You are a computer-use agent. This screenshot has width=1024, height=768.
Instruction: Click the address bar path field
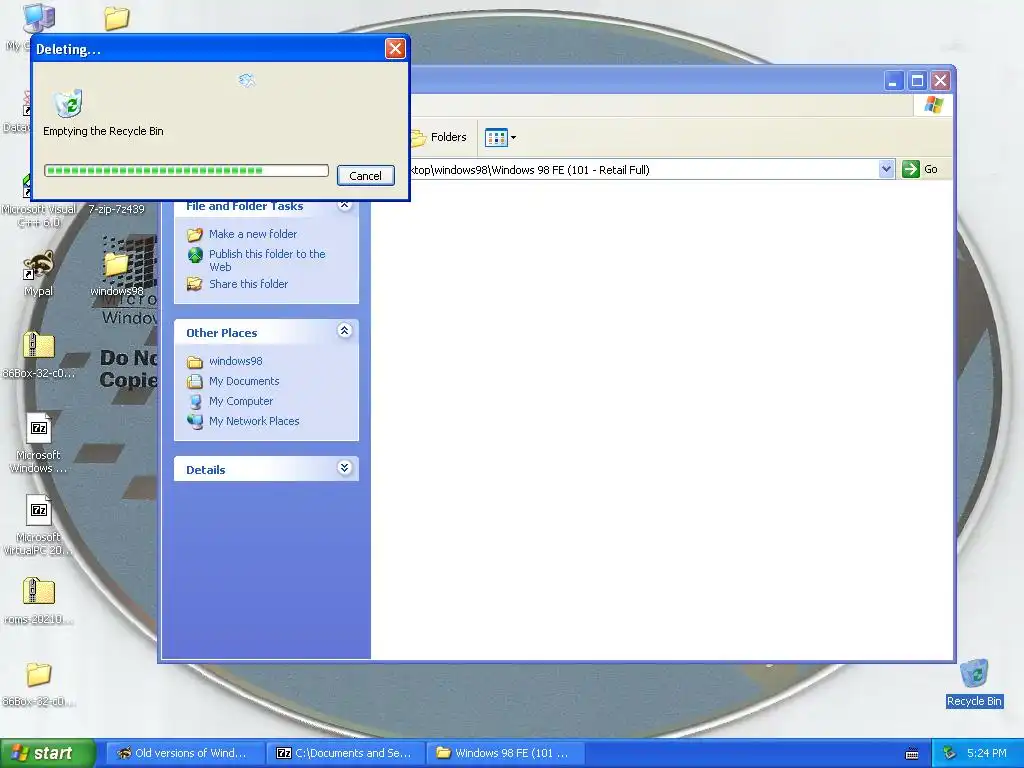643,170
